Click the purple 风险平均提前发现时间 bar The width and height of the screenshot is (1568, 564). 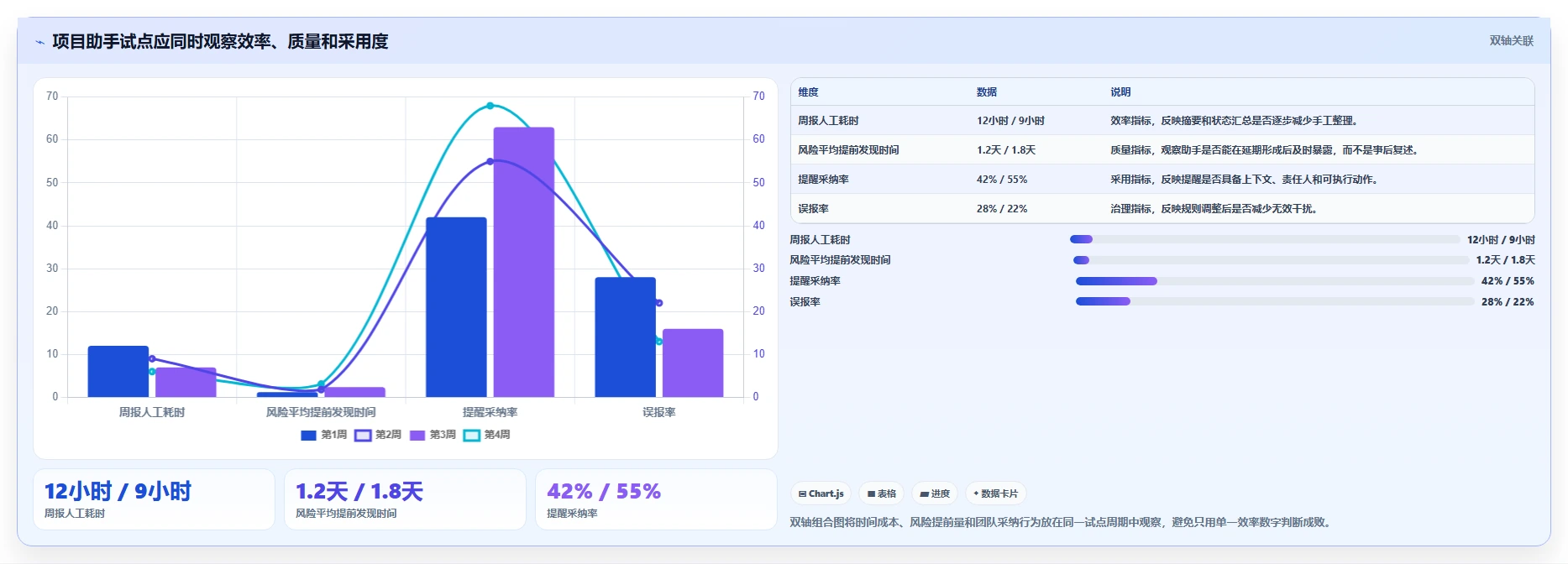pos(355,392)
